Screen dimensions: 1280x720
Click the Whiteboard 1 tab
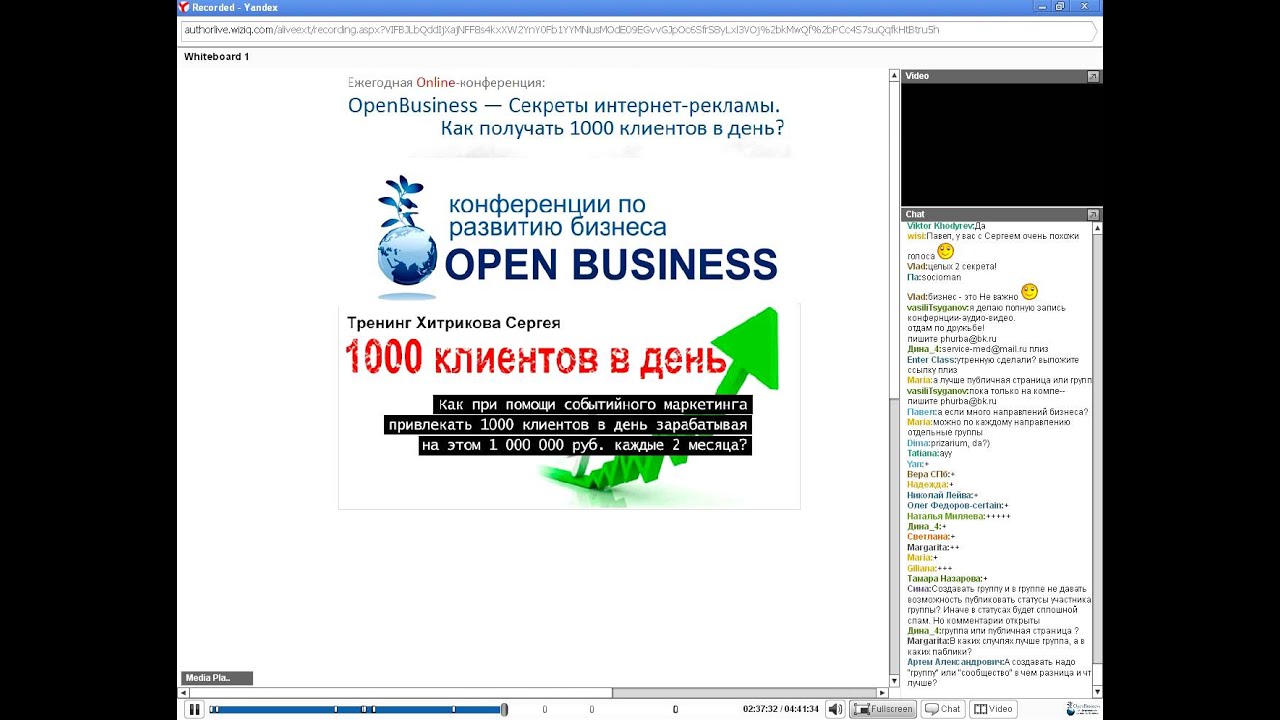click(x=216, y=57)
